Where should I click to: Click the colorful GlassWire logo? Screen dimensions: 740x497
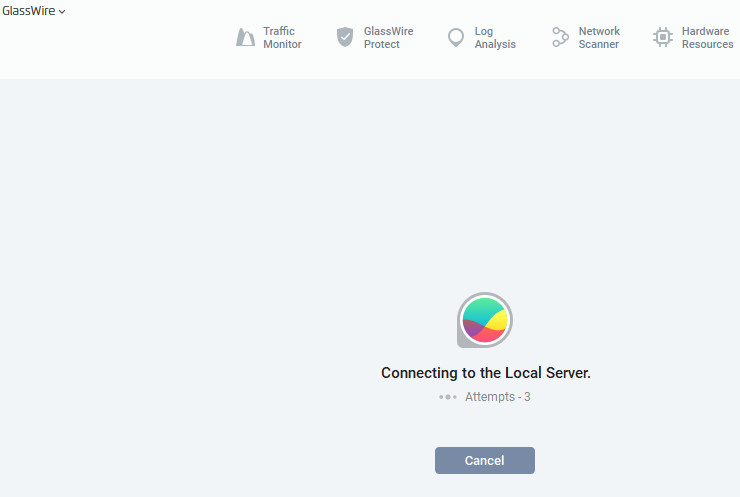(x=485, y=321)
